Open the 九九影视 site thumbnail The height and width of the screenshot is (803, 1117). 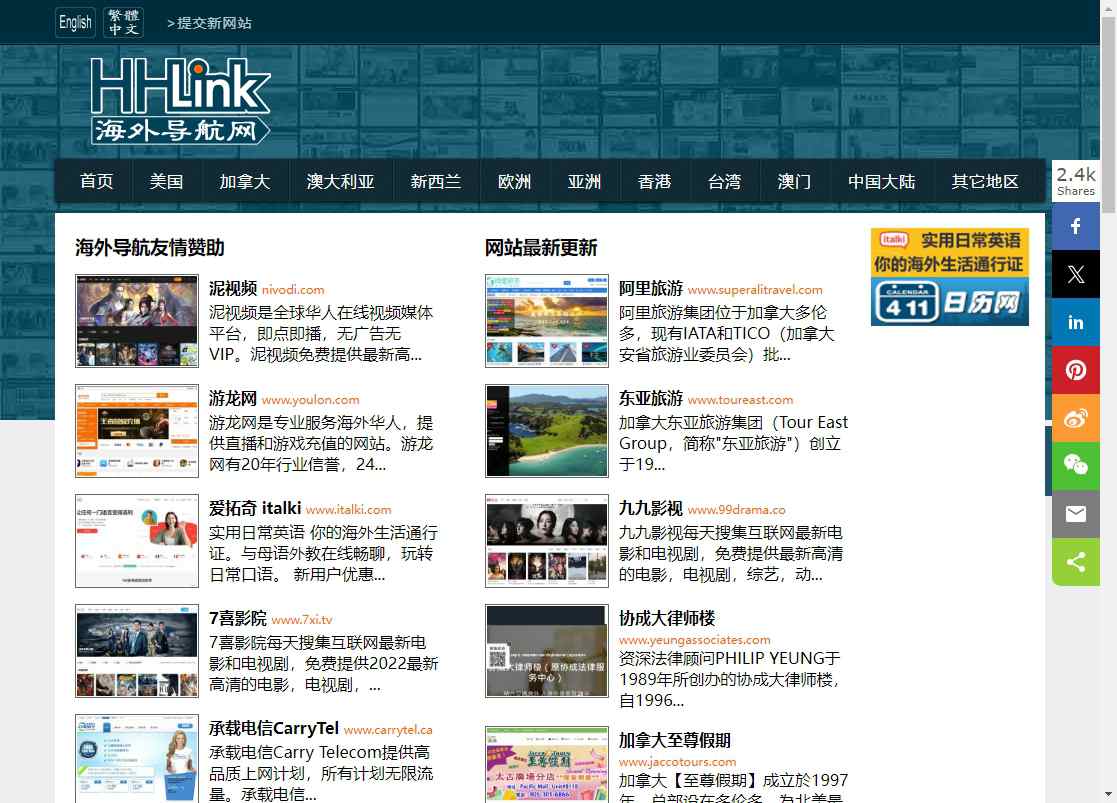click(x=546, y=541)
